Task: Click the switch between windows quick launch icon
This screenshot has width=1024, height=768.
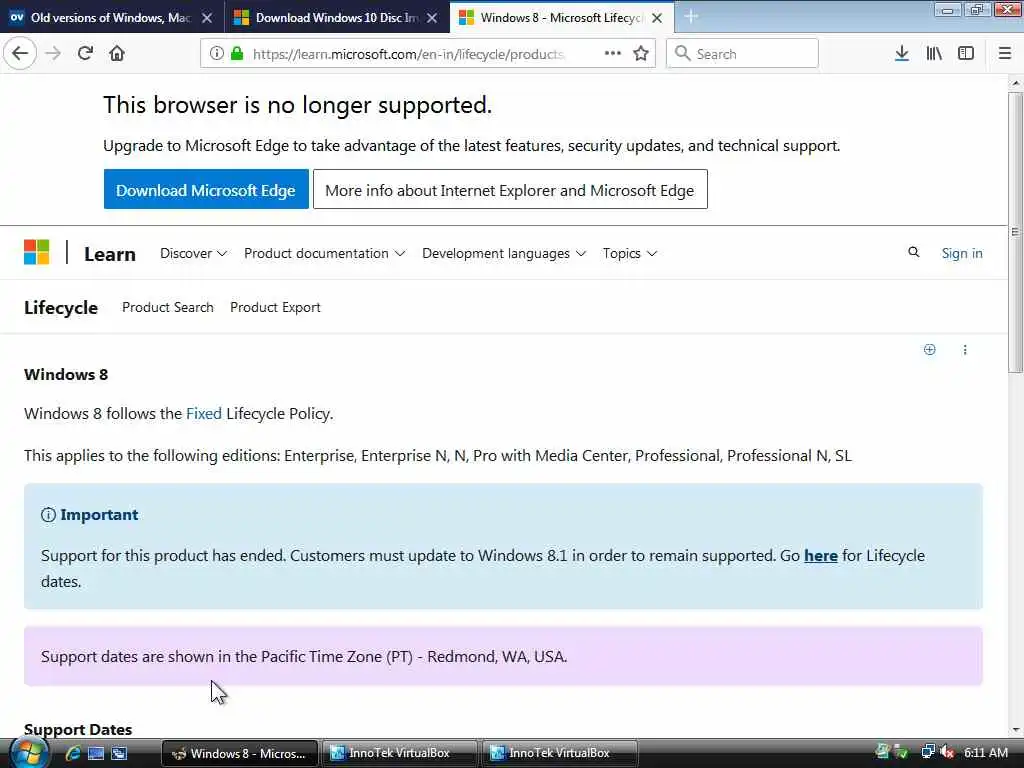Action: [x=119, y=753]
